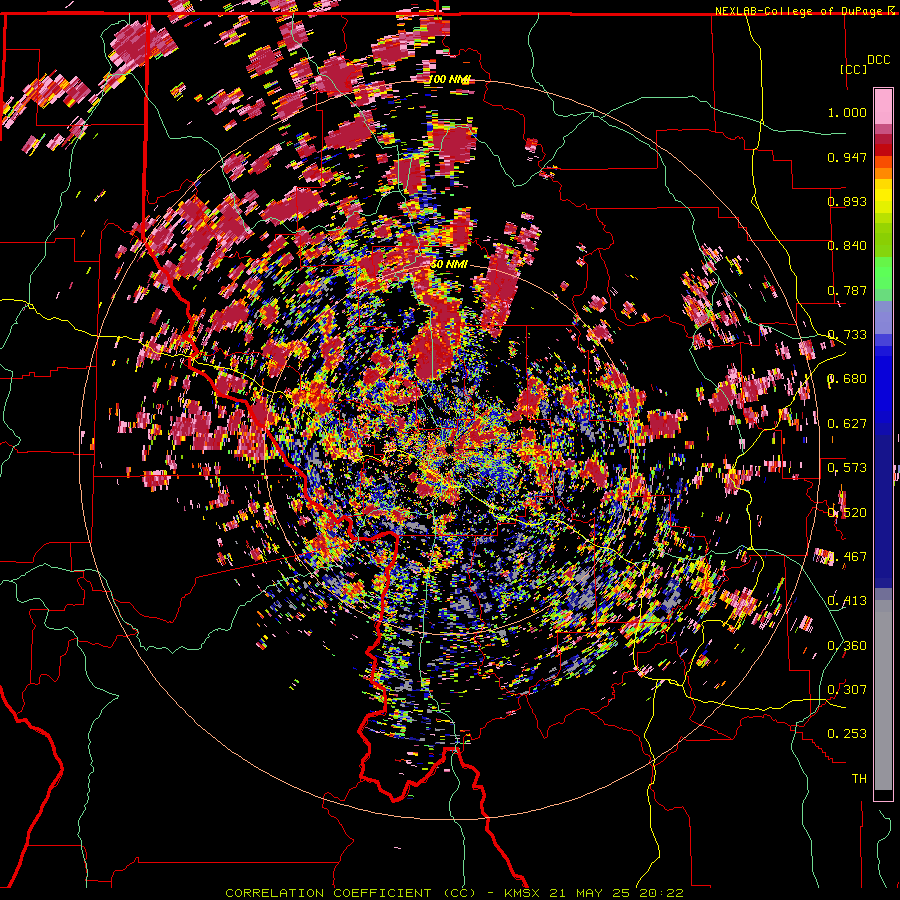
Task: Click the KMSX station identifier in caption
Action: coord(522,893)
